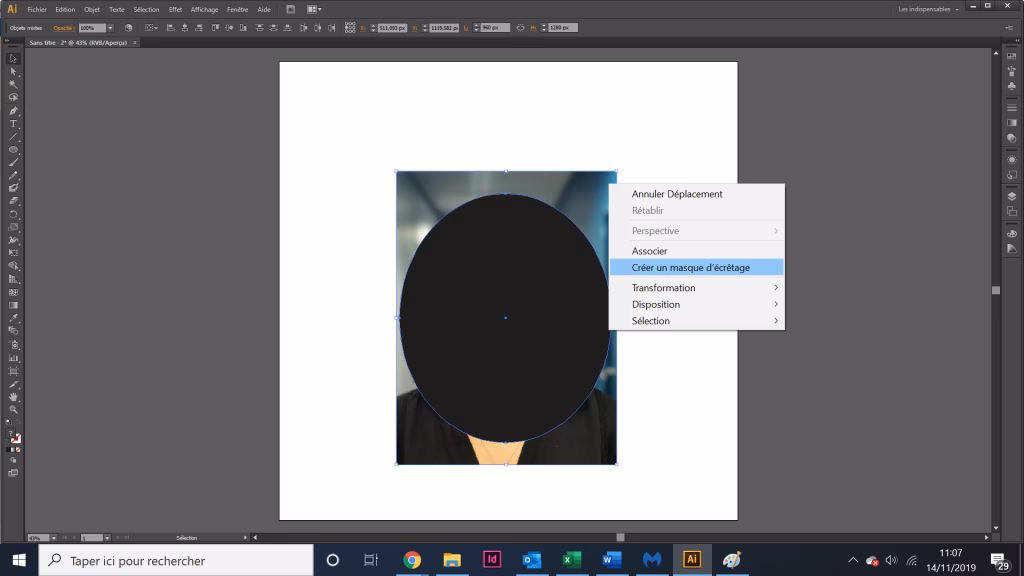Viewport: 1024px width, 576px height.
Task: Select the Hand tool
Action: point(12,396)
